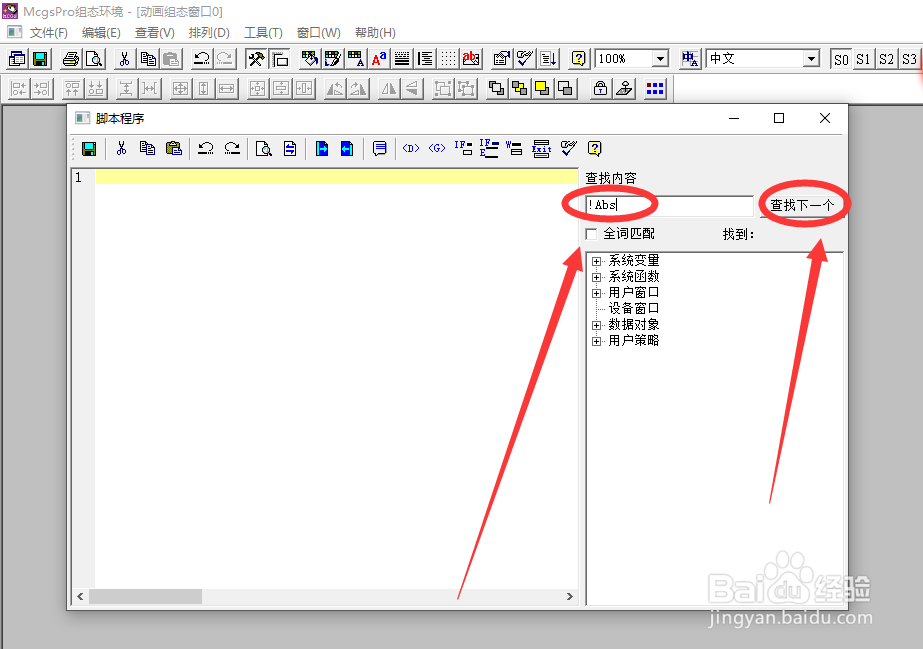The width and height of the screenshot is (923, 649).
Task: Insert While loop icon
Action: (x=514, y=148)
